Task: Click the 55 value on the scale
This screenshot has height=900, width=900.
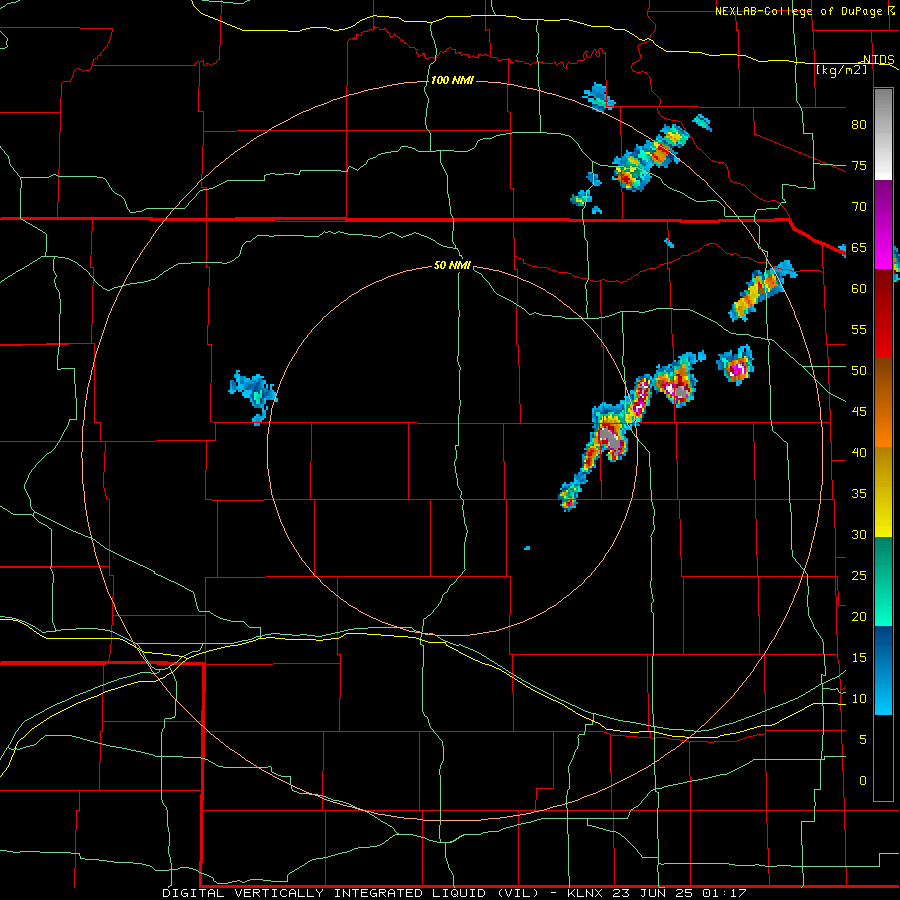Action: (x=859, y=329)
